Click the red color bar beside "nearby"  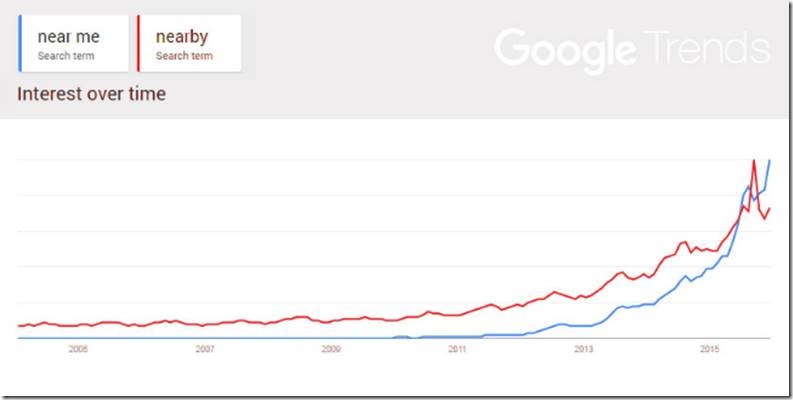(x=137, y=44)
